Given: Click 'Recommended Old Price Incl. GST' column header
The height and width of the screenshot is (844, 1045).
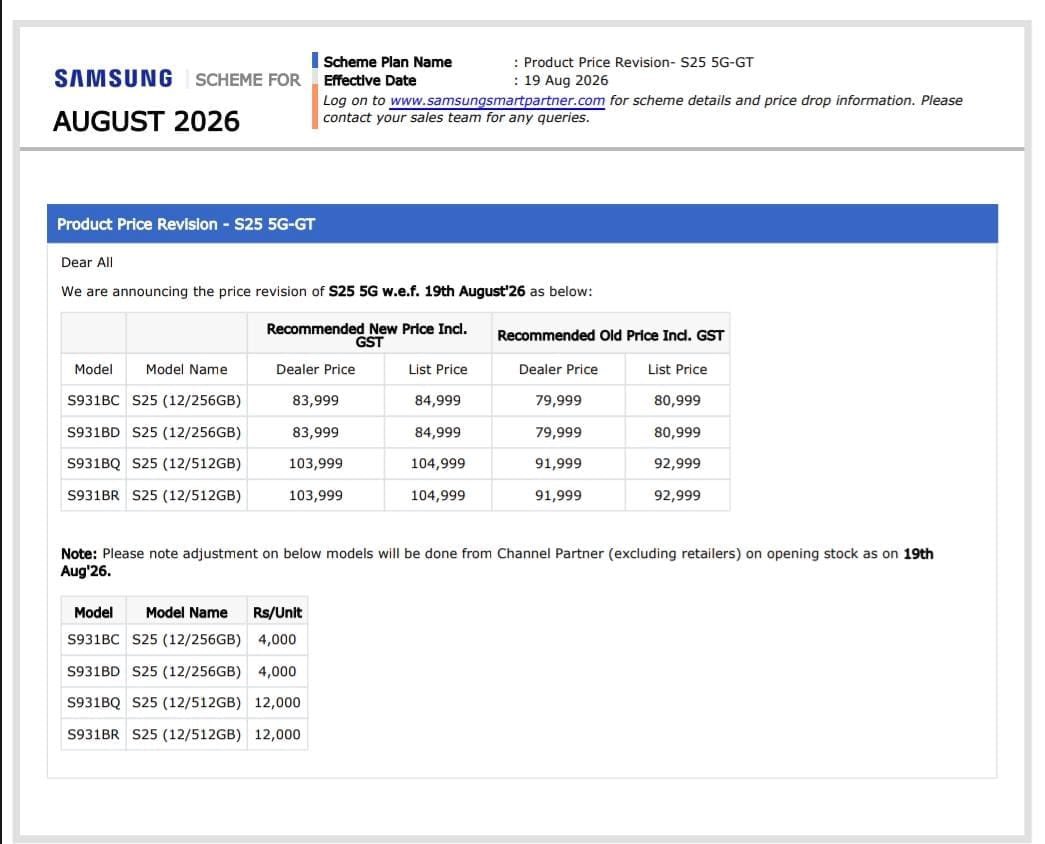Looking at the screenshot, I should click(x=610, y=335).
